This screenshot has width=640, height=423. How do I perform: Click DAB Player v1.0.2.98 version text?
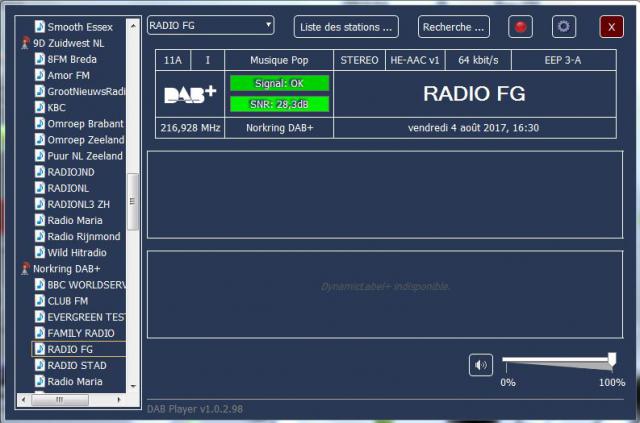pyautogui.click(x=195, y=409)
